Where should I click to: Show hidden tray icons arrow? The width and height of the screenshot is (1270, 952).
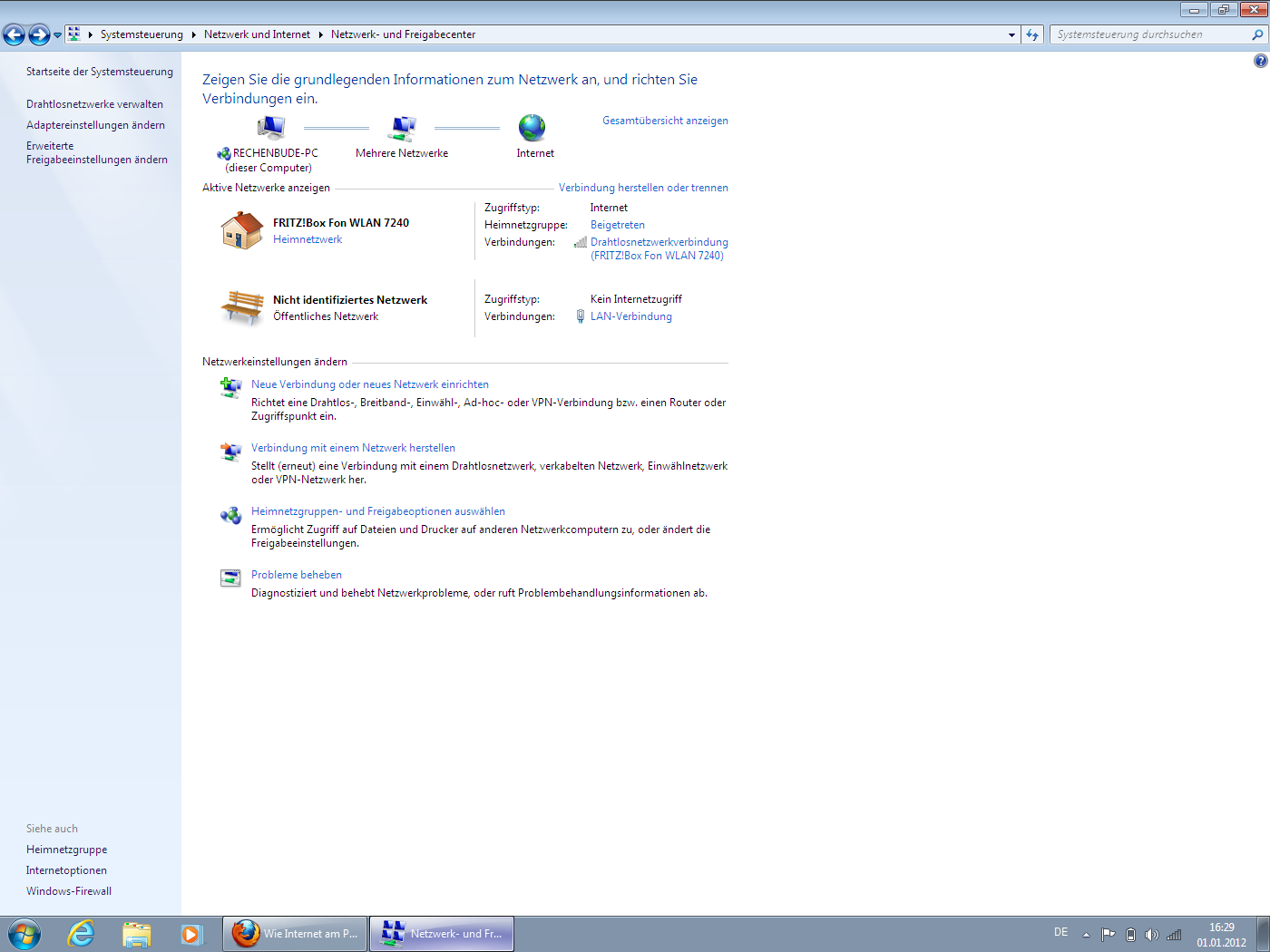[x=1086, y=935]
